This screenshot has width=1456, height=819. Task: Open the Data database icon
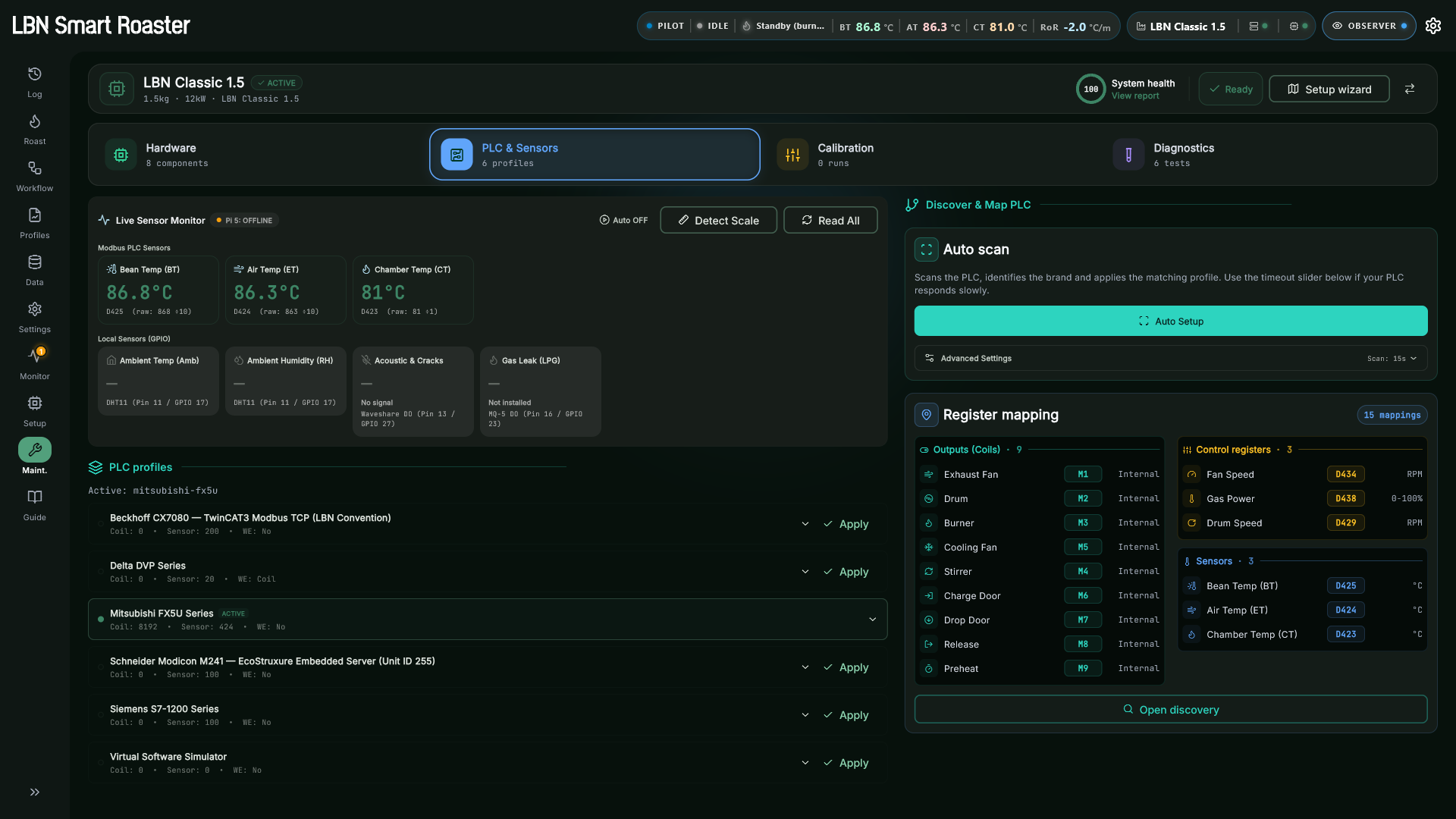[35, 262]
